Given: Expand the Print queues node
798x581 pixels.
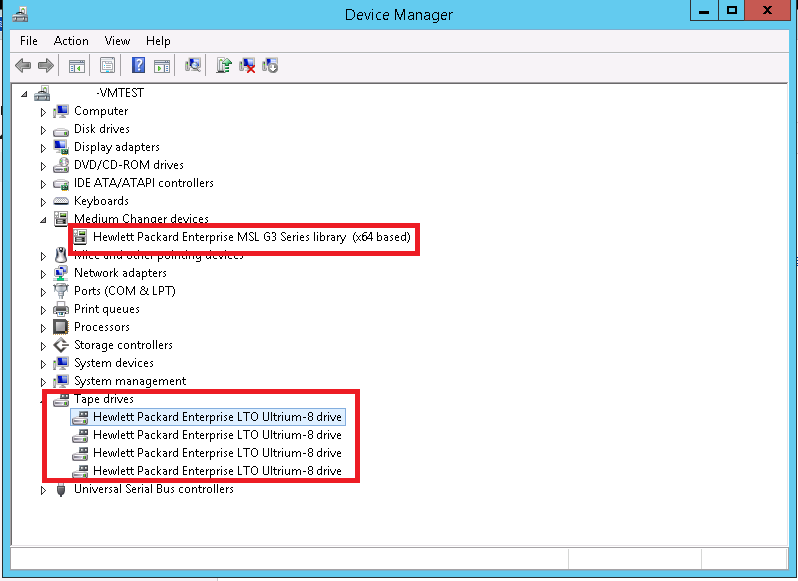Looking at the screenshot, I should tap(43, 310).
